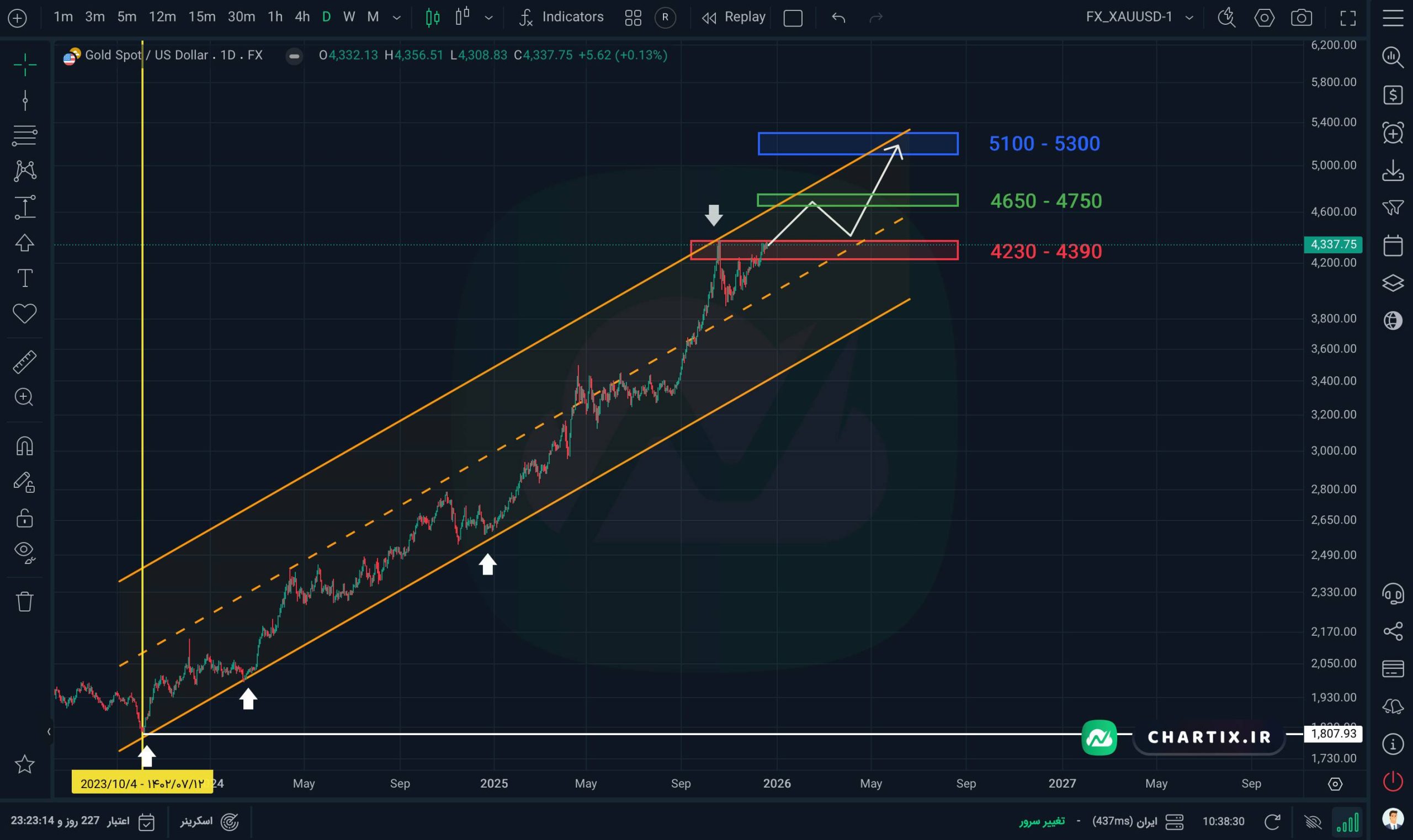Toggle lock all drawings padlock

(25, 518)
